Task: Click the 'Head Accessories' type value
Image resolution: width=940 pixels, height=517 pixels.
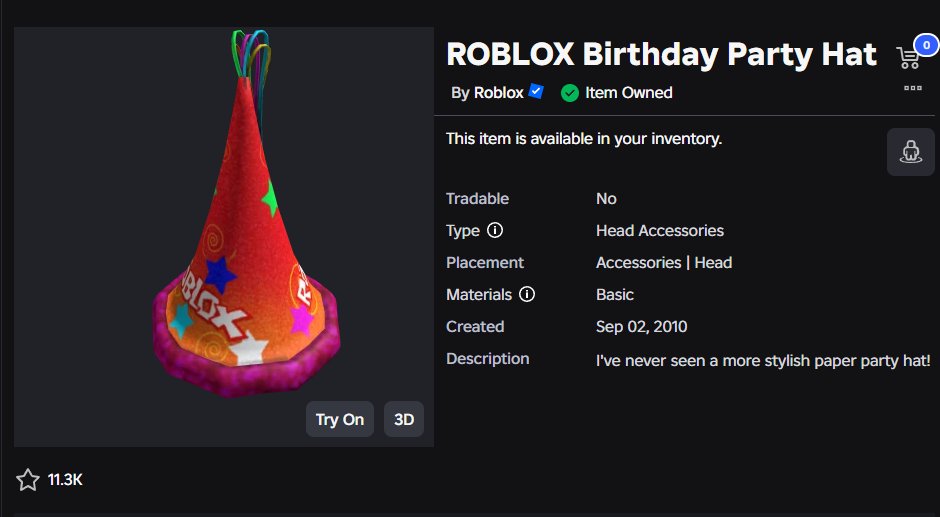Action: tap(660, 230)
